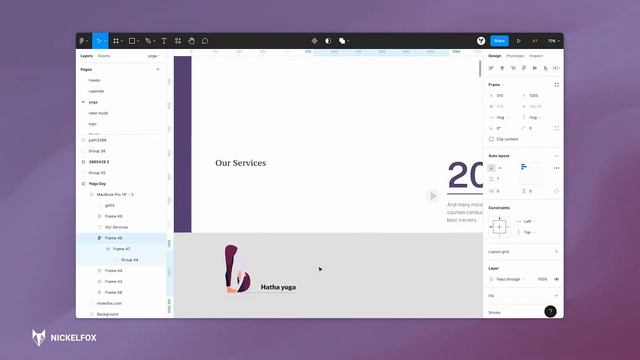Open the Resources components tool
This screenshot has width=640, height=360.
click(178, 41)
